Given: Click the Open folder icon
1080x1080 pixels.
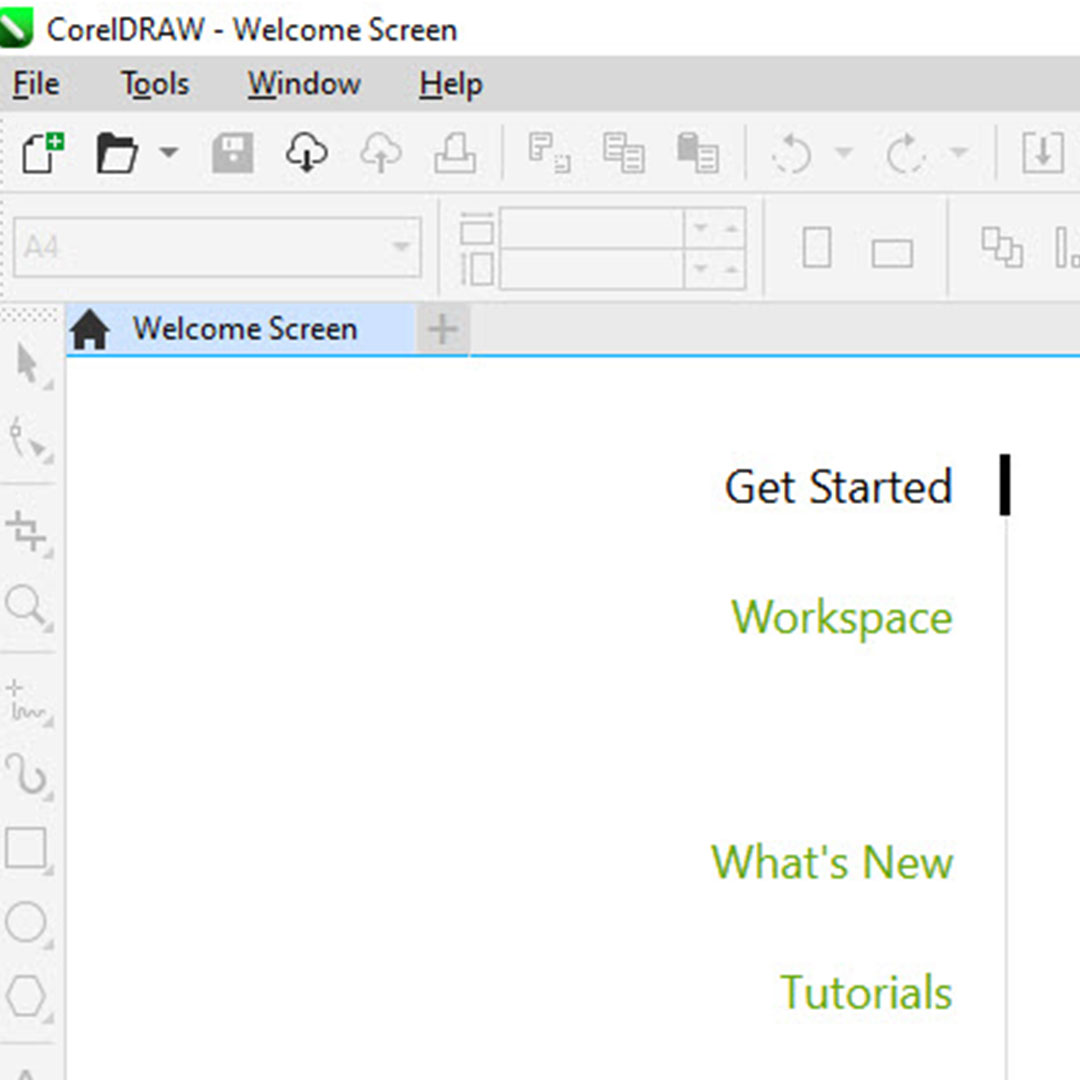Looking at the screenshot, I should [117, 154].
